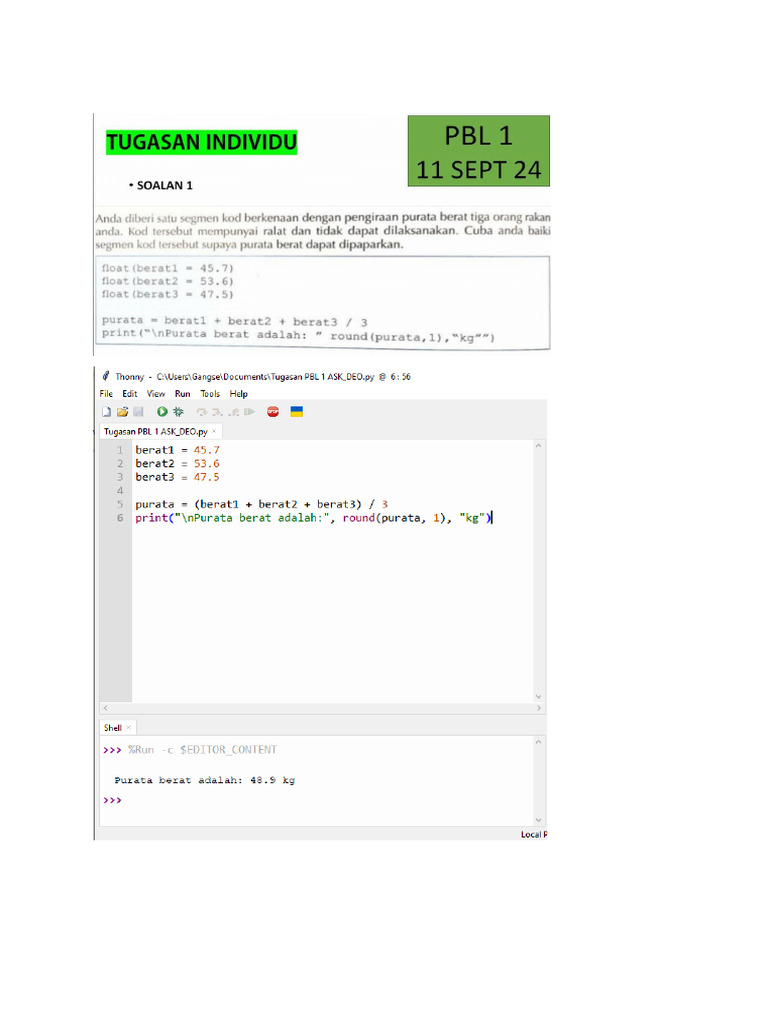Click the editor scrollbar up arrow

539,445
